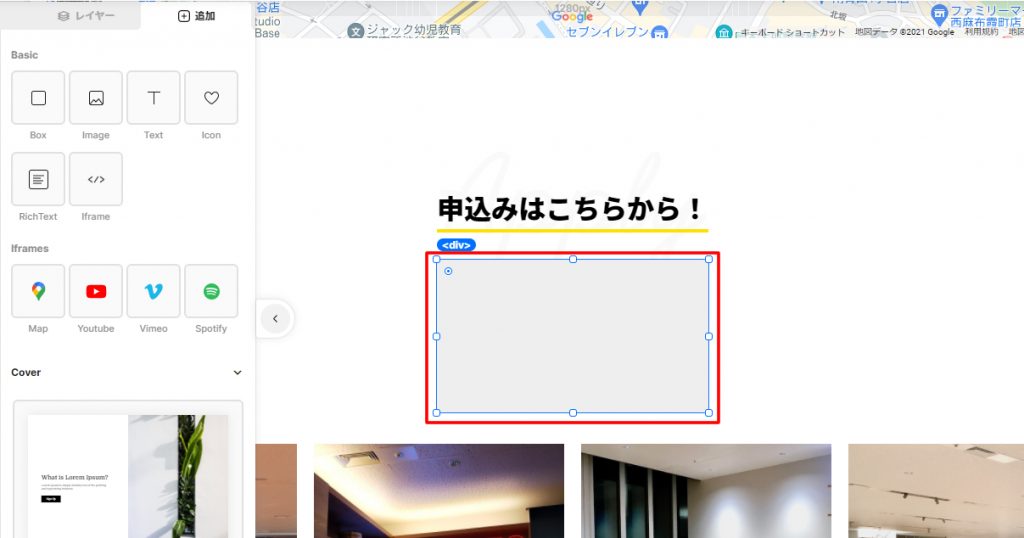
Task: Collapse the Cover section chevron
Action: click(x=237, y=373)
